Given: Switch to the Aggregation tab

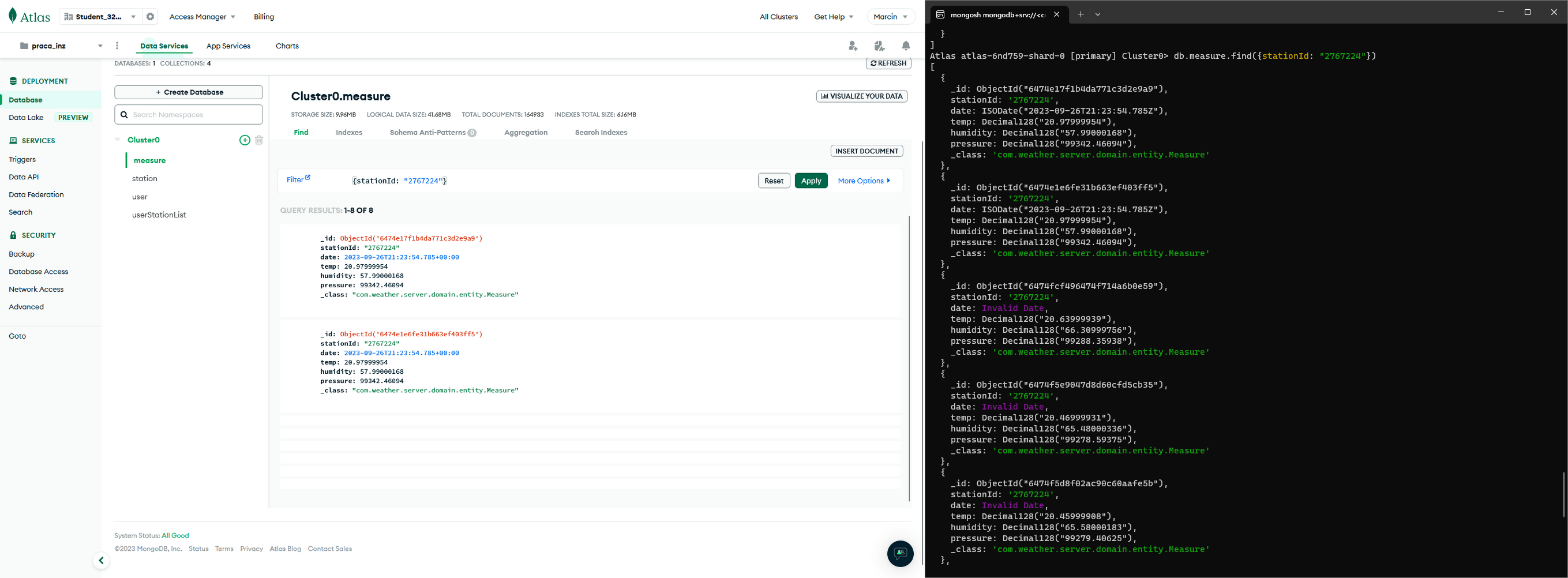Looking at the screenshot, I should pos(526,133).
